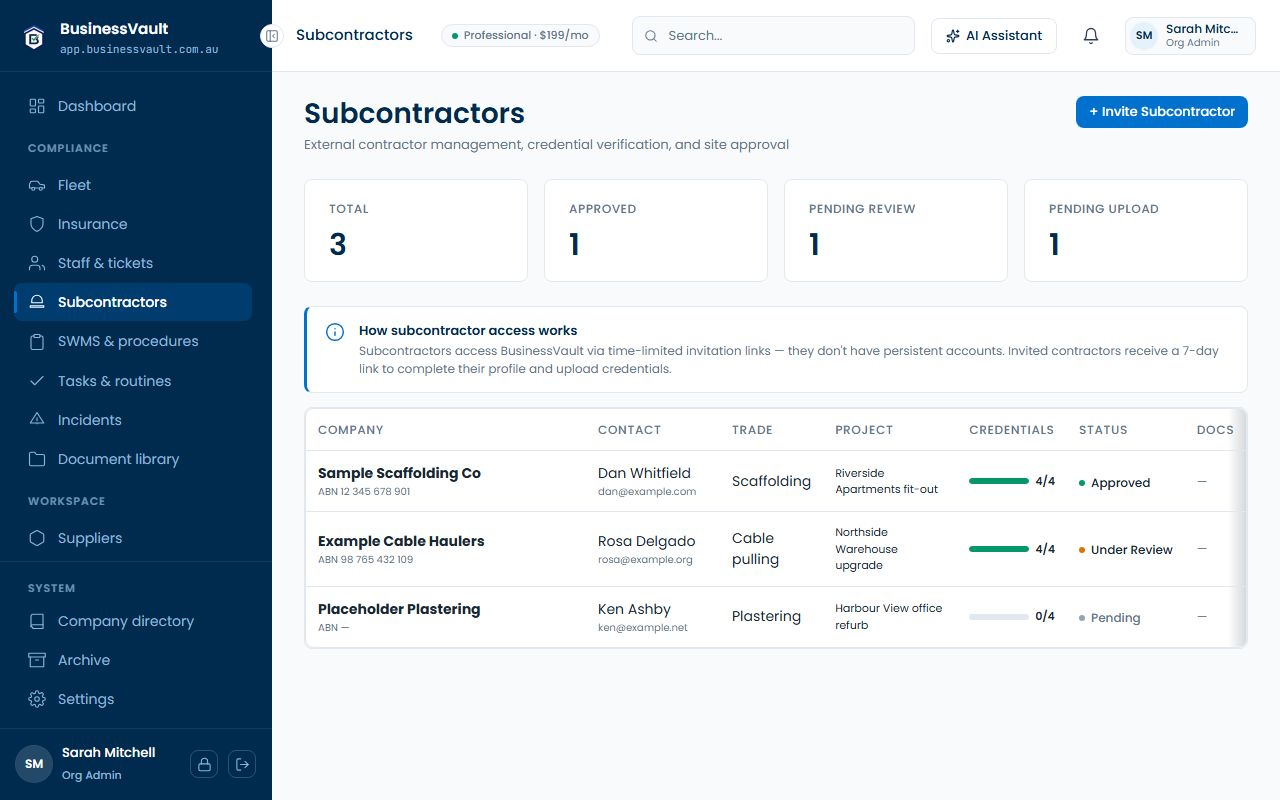Click the Archive box icon

[x=37, y=660]
